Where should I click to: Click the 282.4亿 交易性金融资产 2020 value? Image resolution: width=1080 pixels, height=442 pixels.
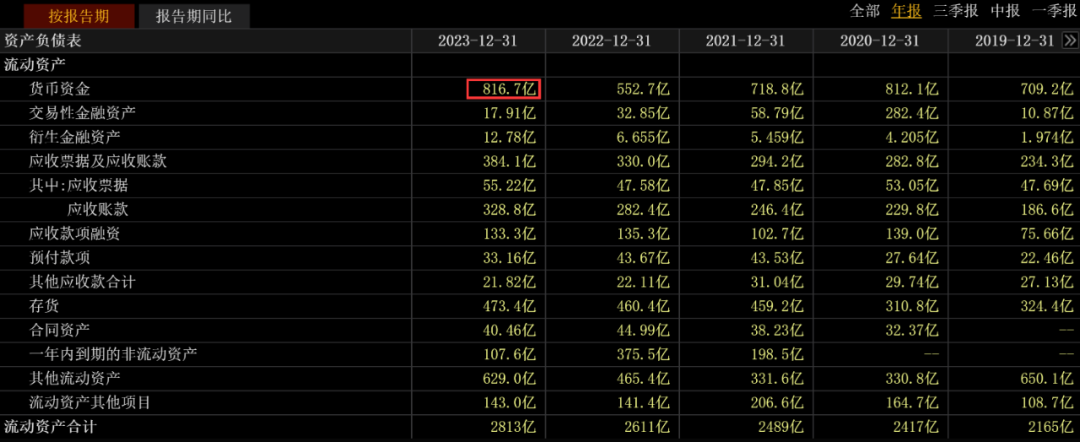(x=911, y=114)
